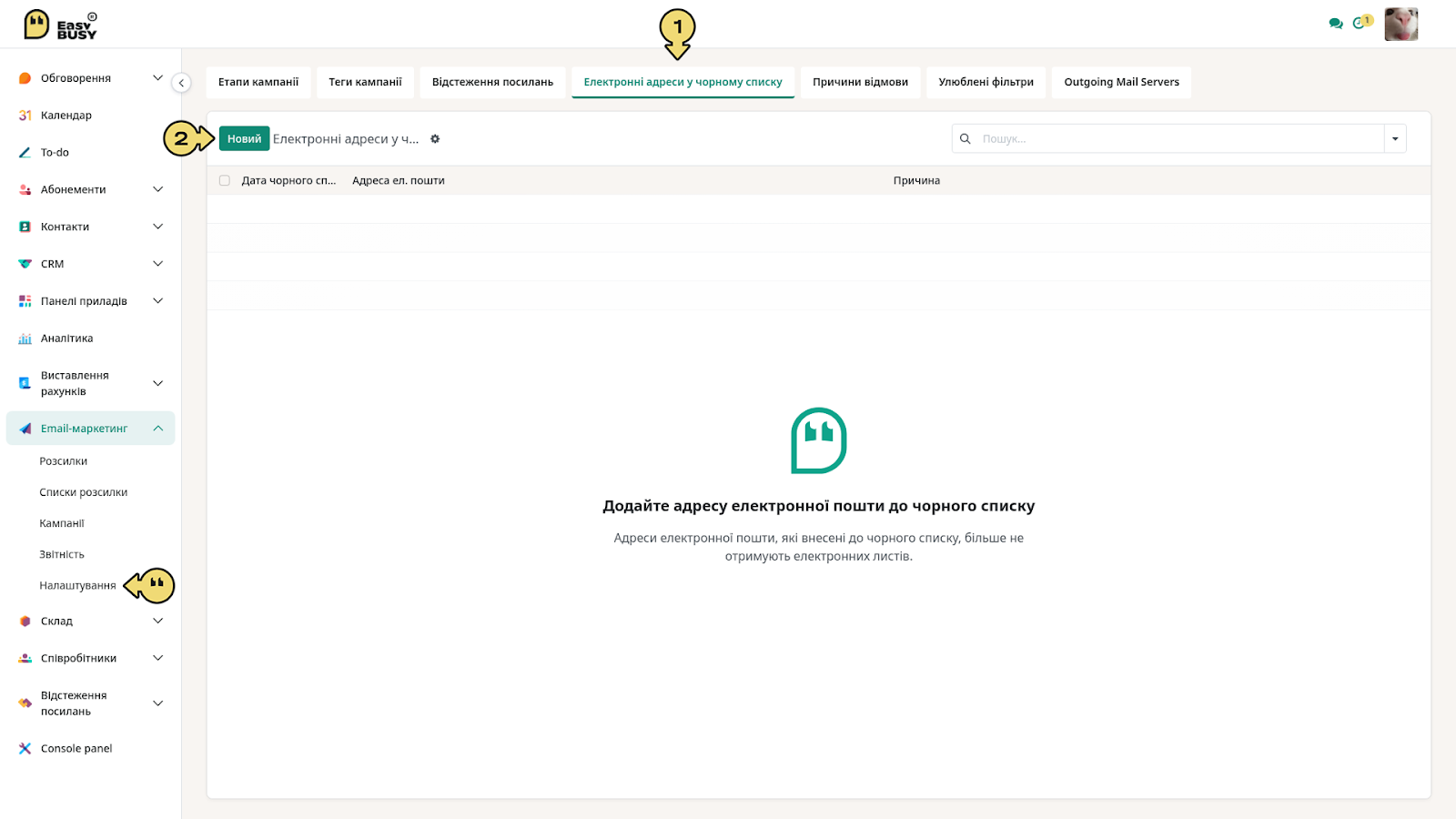Click the Панелі приладів icon
Screen dimensions: 1456x819
coord(25,301)
